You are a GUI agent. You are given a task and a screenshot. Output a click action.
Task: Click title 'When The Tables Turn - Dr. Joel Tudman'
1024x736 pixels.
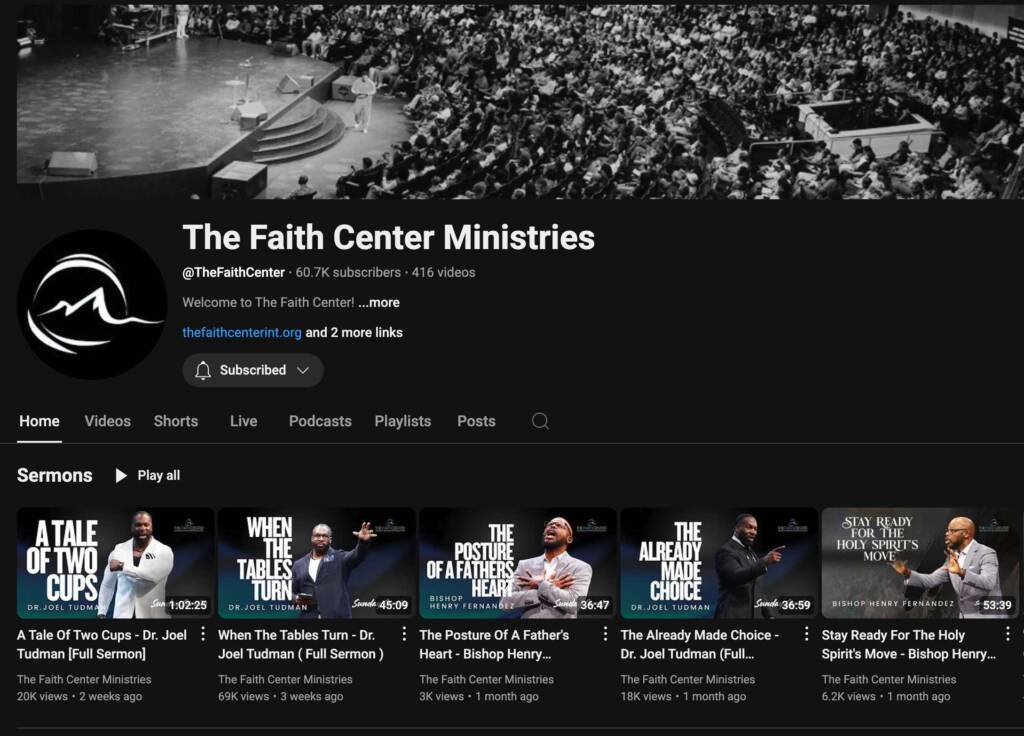pyautogui.click(x=301, y=644)
